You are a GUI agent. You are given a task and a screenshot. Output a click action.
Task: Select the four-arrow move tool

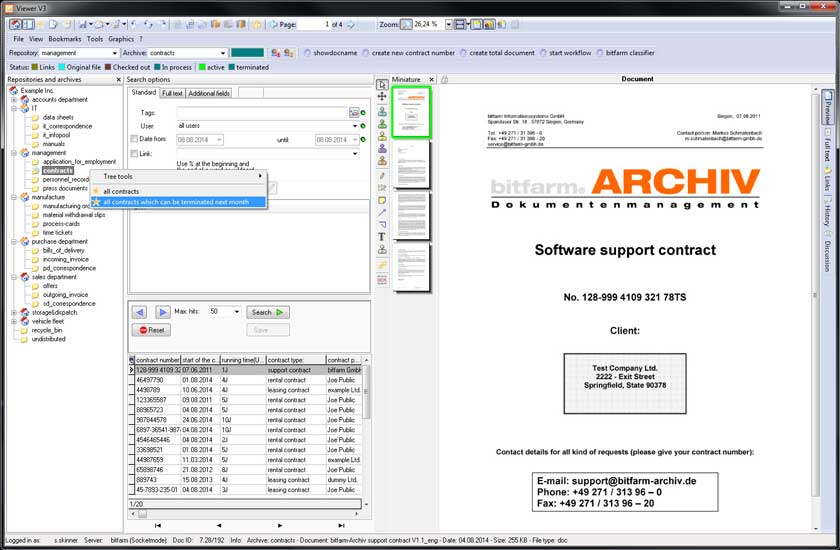tap(382, 96)
